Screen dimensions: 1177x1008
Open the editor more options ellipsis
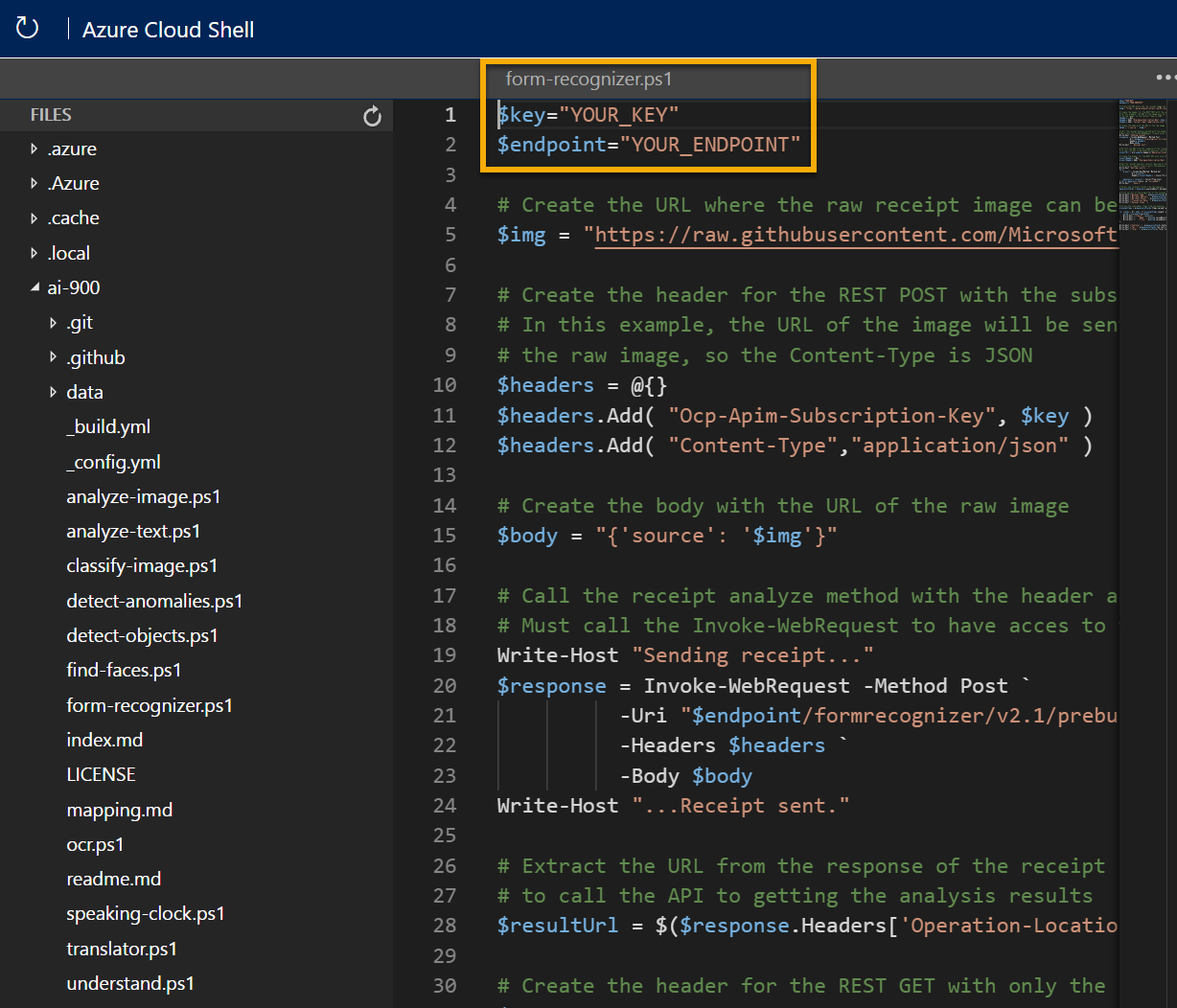1165,78
